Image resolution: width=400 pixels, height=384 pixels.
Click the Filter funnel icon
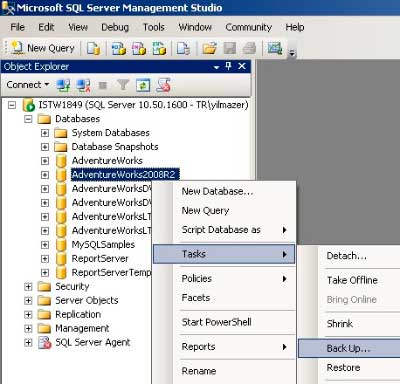123,85
